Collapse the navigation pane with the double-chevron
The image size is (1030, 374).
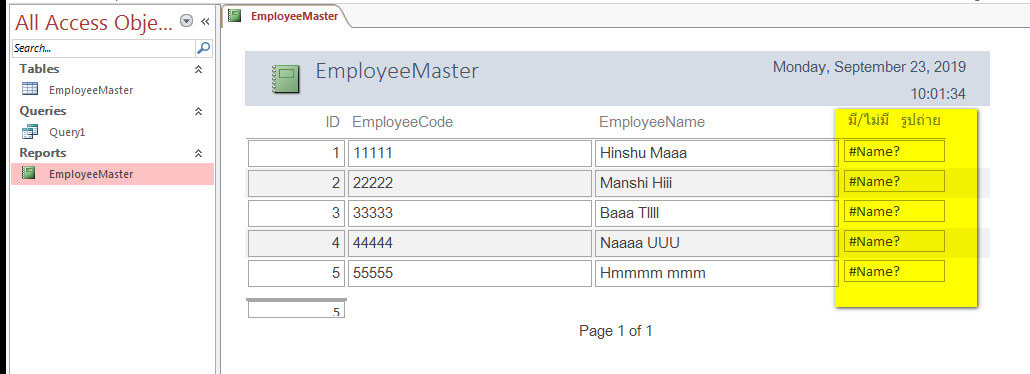pos(205,22)
